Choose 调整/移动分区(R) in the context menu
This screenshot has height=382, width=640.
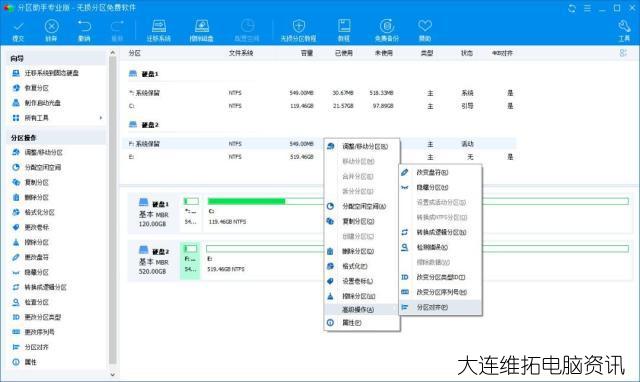[x=362, y=147]
